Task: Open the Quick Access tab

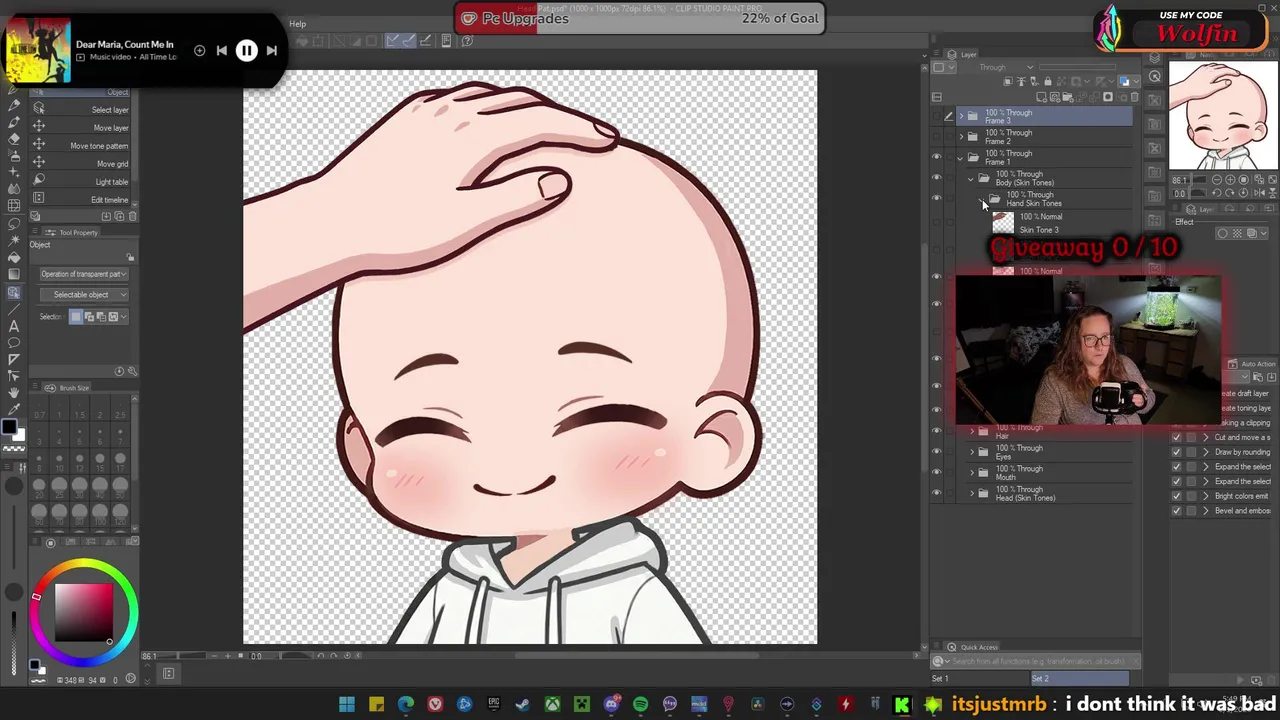Action: point(973,648)
